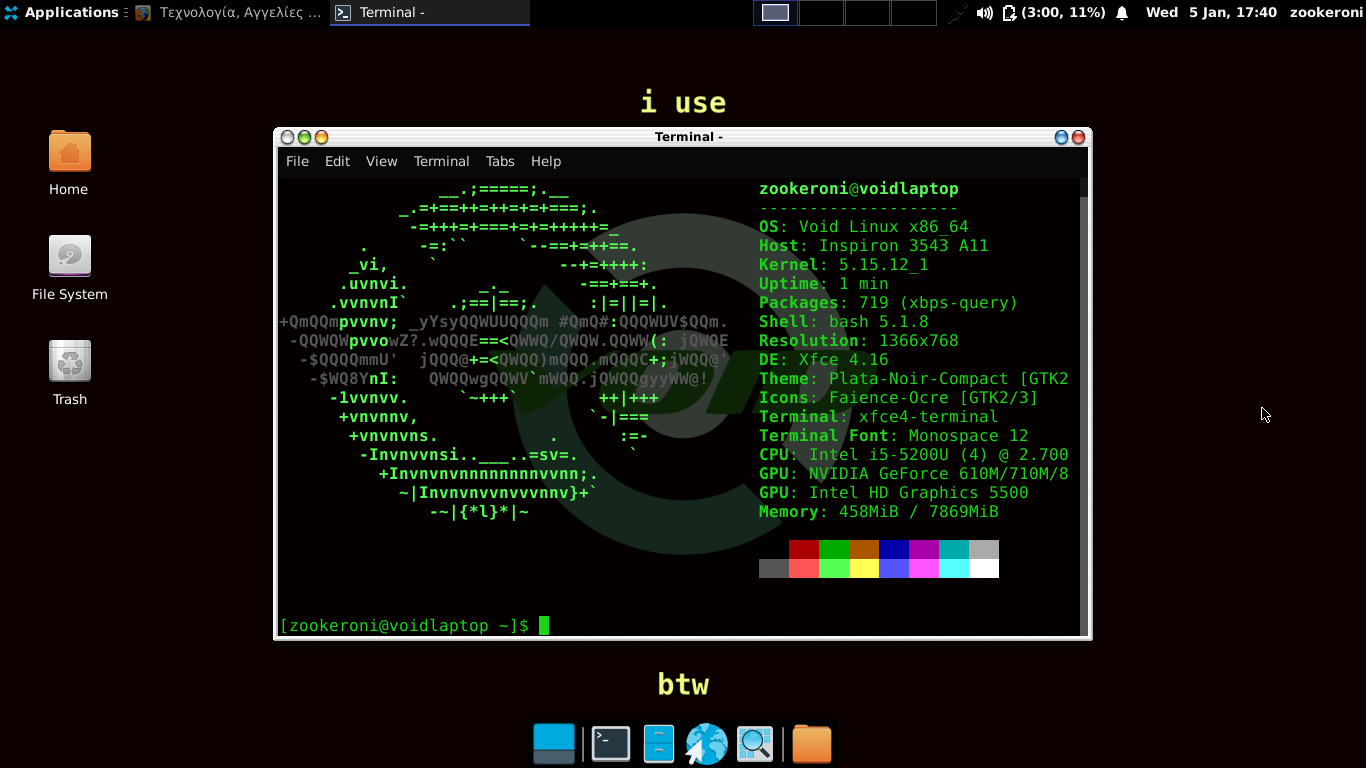
Task: Click the Terminal window vertical scrollbar
Action: pos(1083,406)
